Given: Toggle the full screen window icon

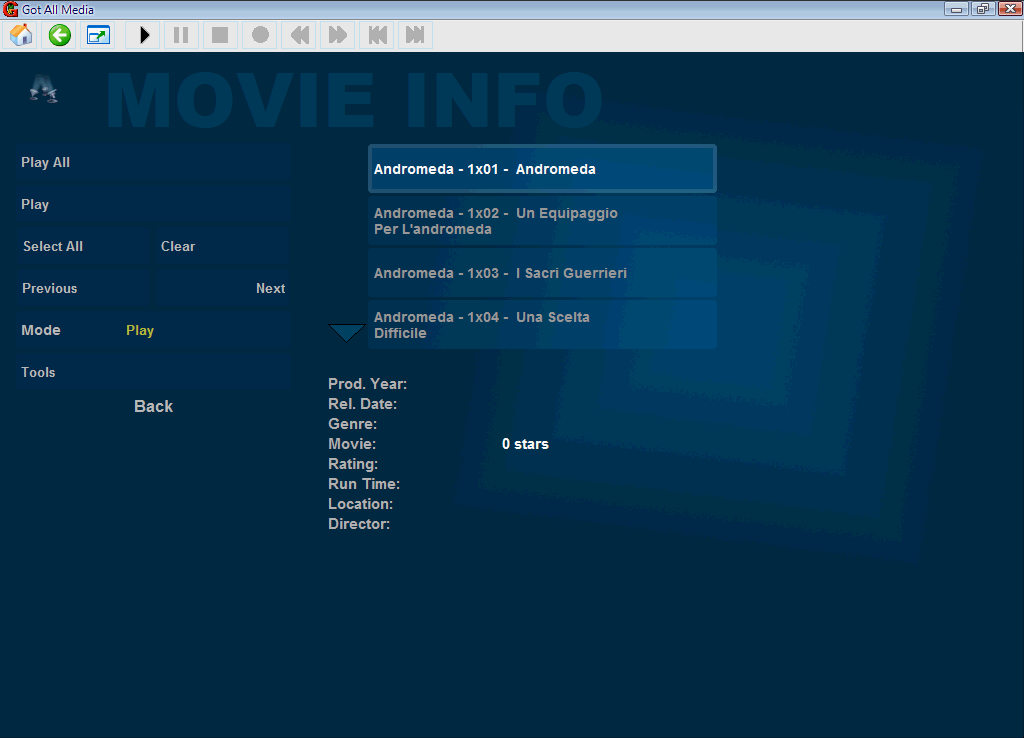Looking at the screenshot, I should (99, 35).
